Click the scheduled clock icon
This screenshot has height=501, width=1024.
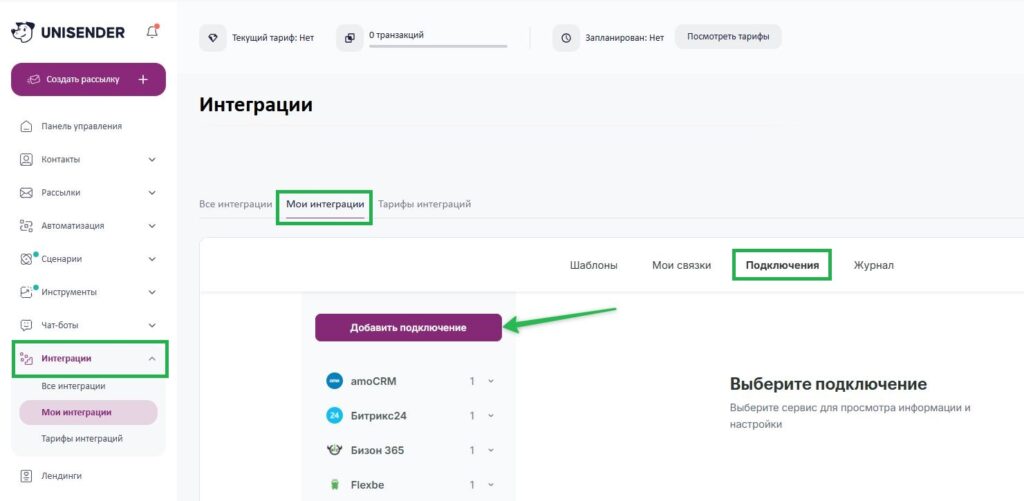(x=566, y=38)
